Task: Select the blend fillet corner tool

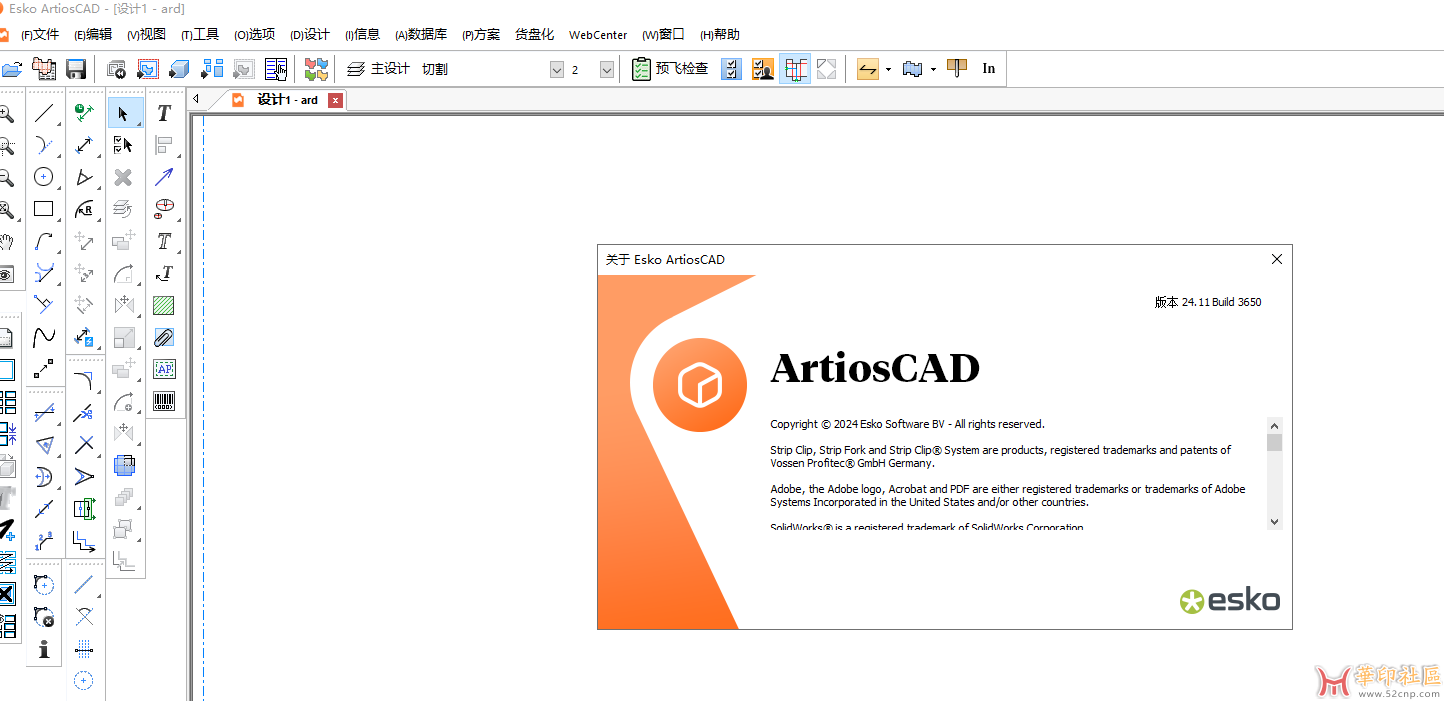Action: pos(84,380)
